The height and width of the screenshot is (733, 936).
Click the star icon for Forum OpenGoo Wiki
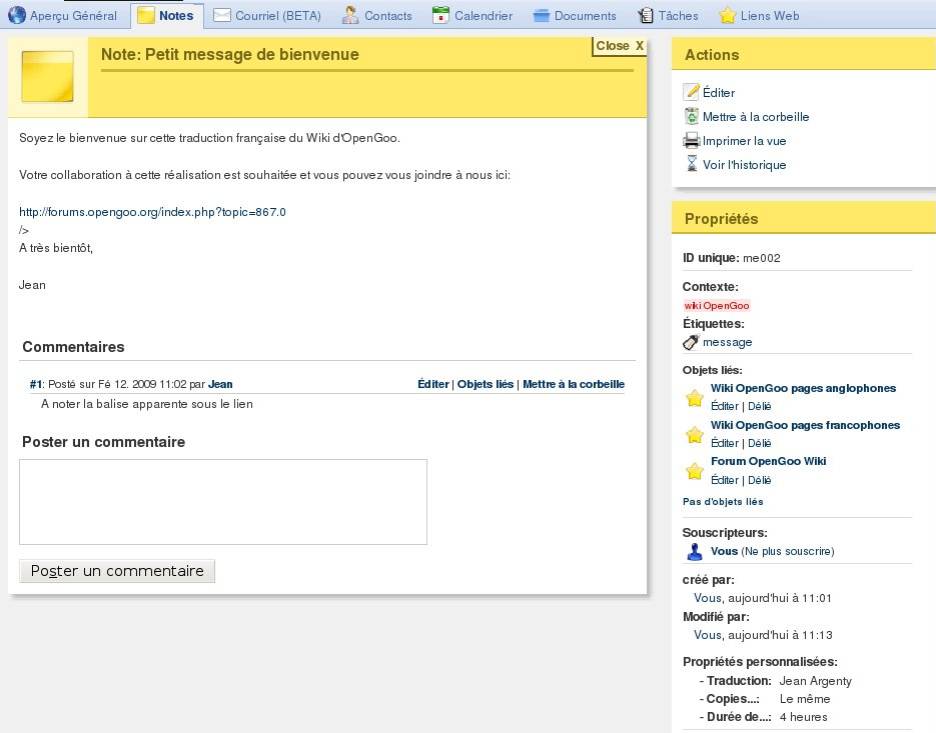pyautogui.click(x=694, y=471)
